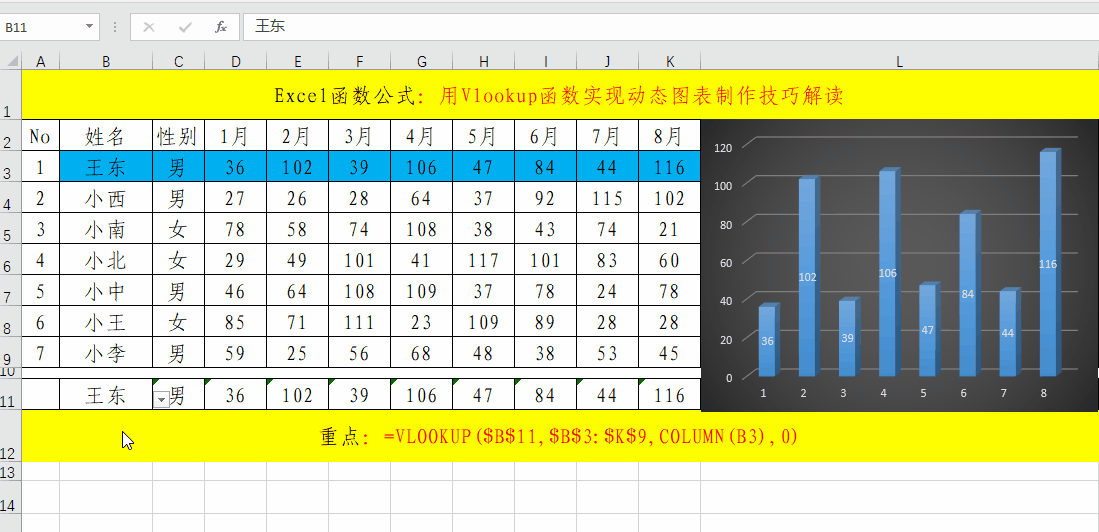Click the cancel (X) formula bar icon
This screenshot has height=532, width=1099.
click(x=149, y=27)
